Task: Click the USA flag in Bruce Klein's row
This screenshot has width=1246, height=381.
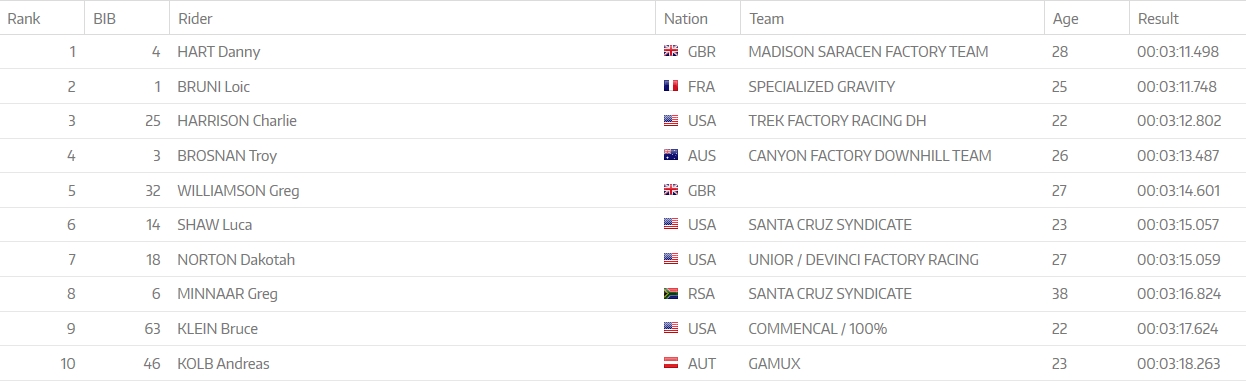Action: click(x=671, y=328)
